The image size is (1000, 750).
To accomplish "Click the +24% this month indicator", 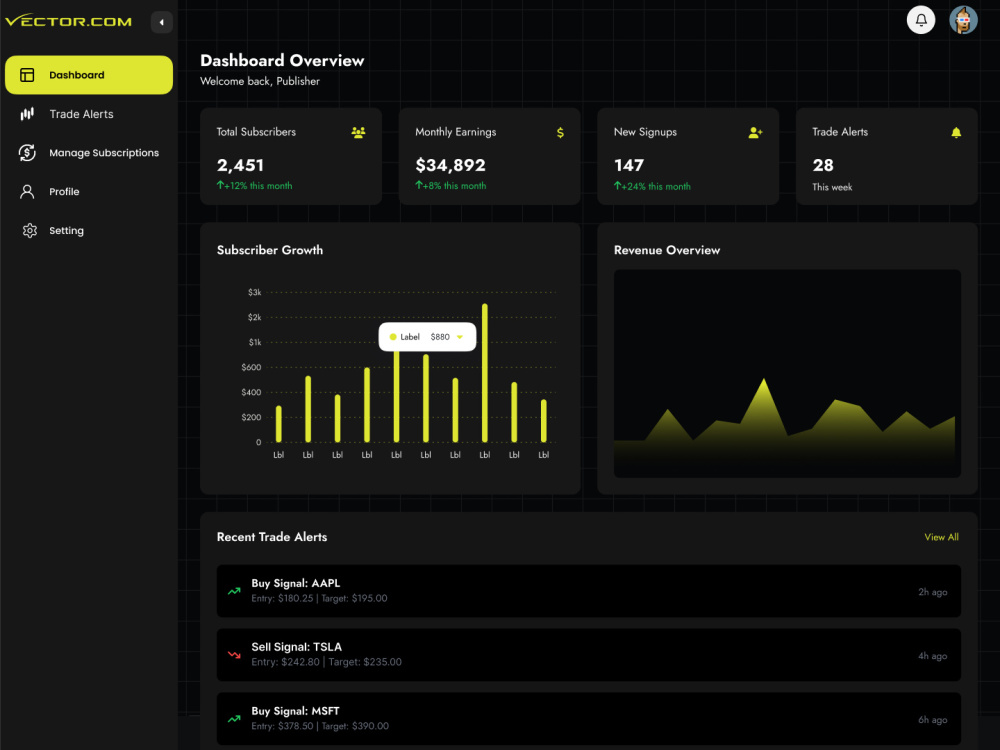I will click(652, 186).
